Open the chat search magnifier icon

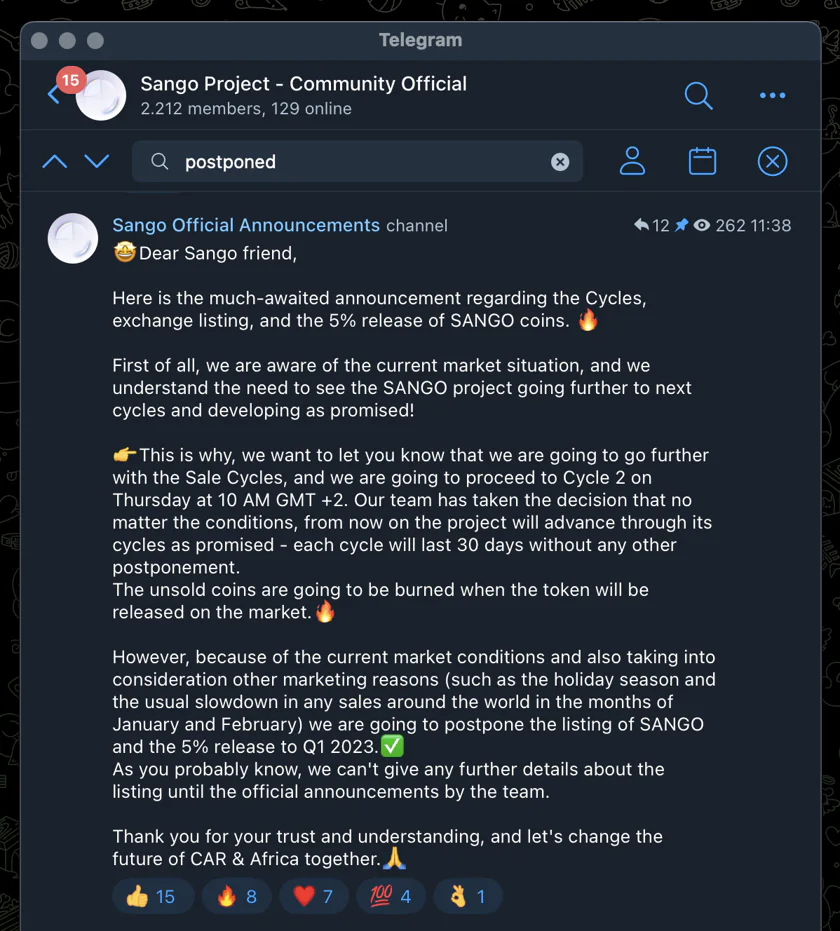pyautogui.click(x=698, y=96)
